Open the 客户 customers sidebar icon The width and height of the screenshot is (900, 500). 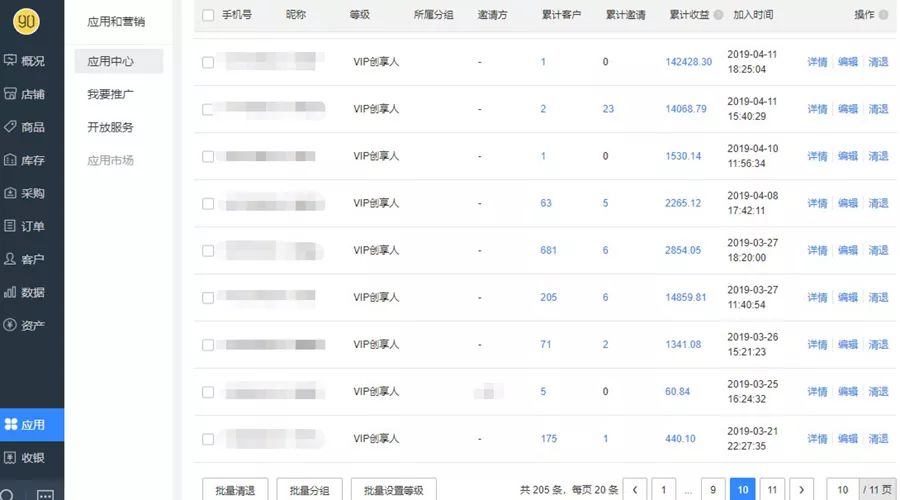pos(10,259)
